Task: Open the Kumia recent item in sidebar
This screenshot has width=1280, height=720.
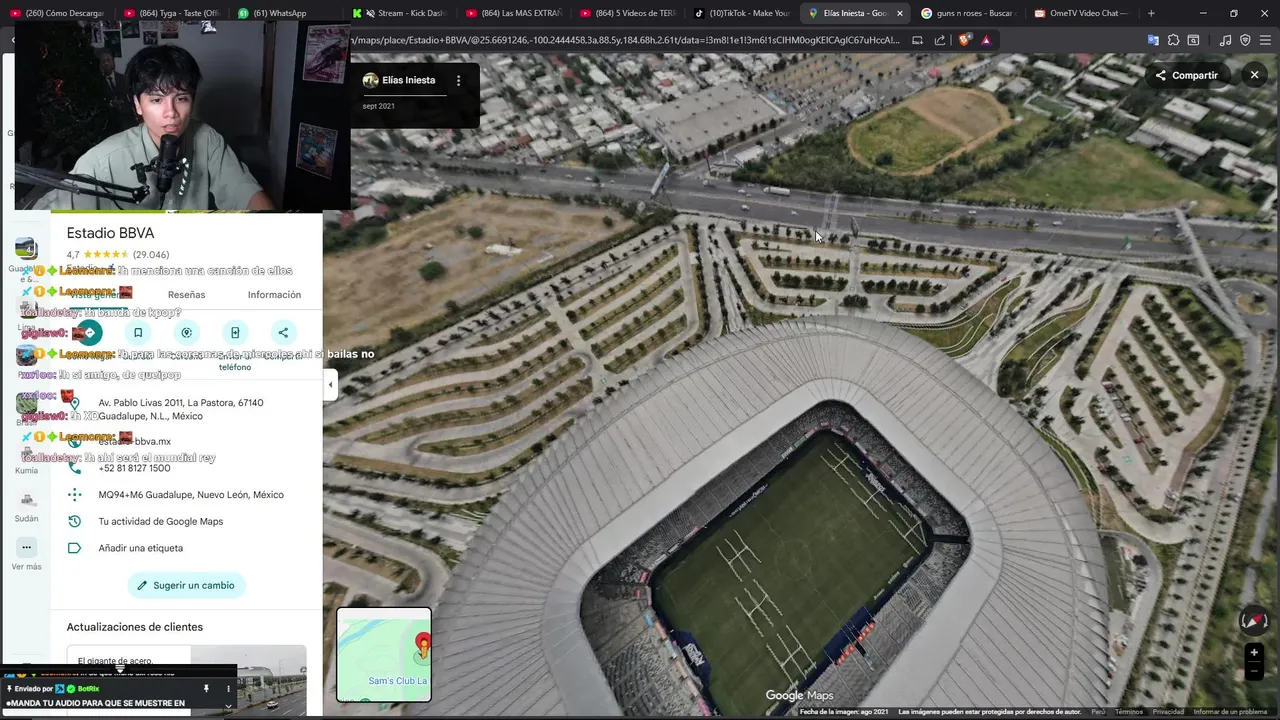Action: tap(26, 458)
